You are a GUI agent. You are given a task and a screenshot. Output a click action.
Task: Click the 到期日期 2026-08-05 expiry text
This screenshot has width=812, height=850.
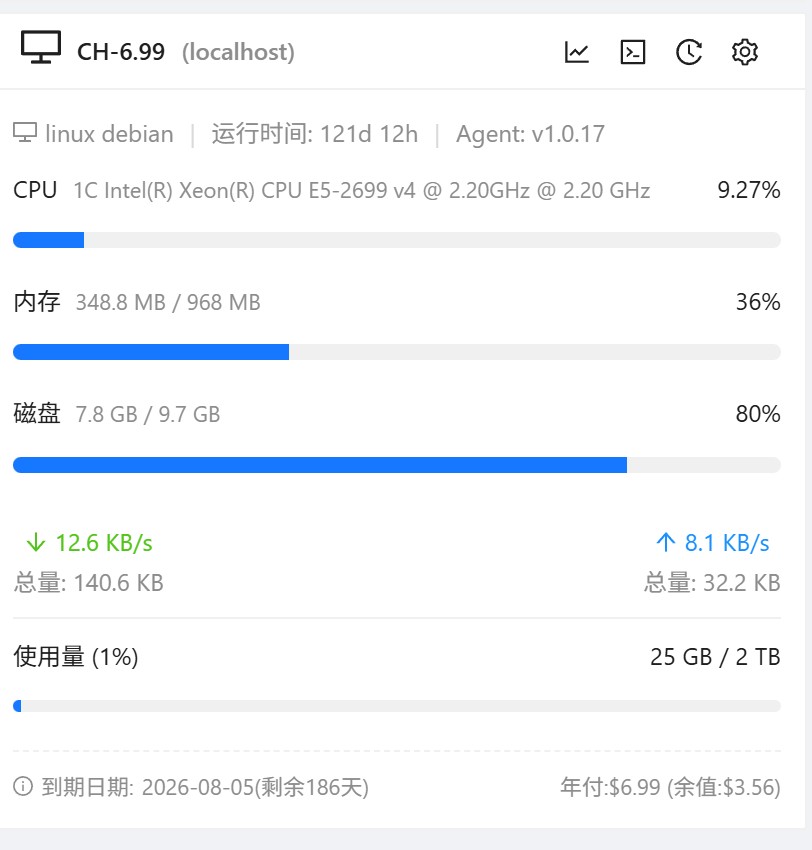(x=205, y=788)
